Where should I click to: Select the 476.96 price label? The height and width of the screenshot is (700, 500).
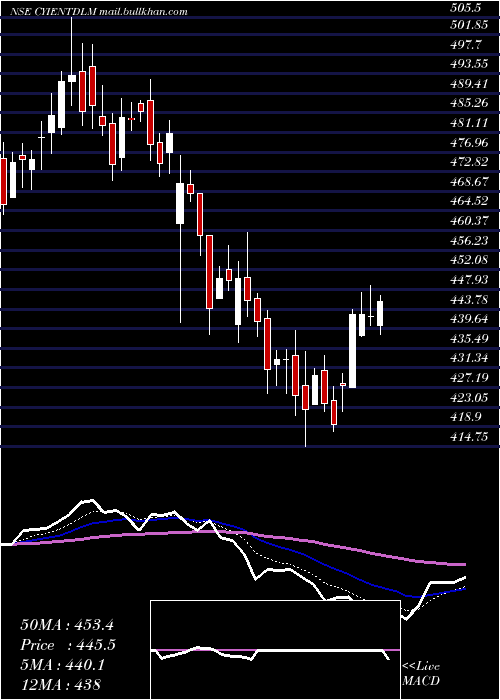click(x=471, y=142)
